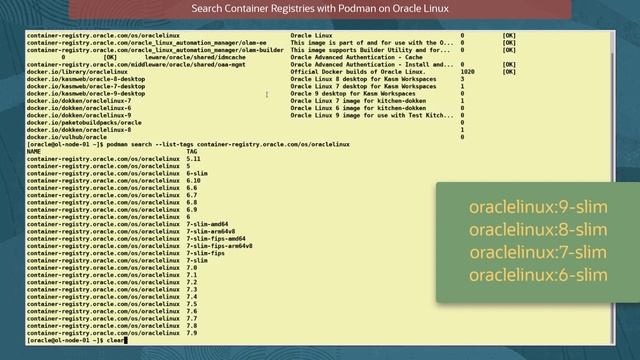Click "docker.io/kasmweb/oracle-9-desktop"
The width and height of the screenshot is (640, 360).
click(x=86, y=94)
